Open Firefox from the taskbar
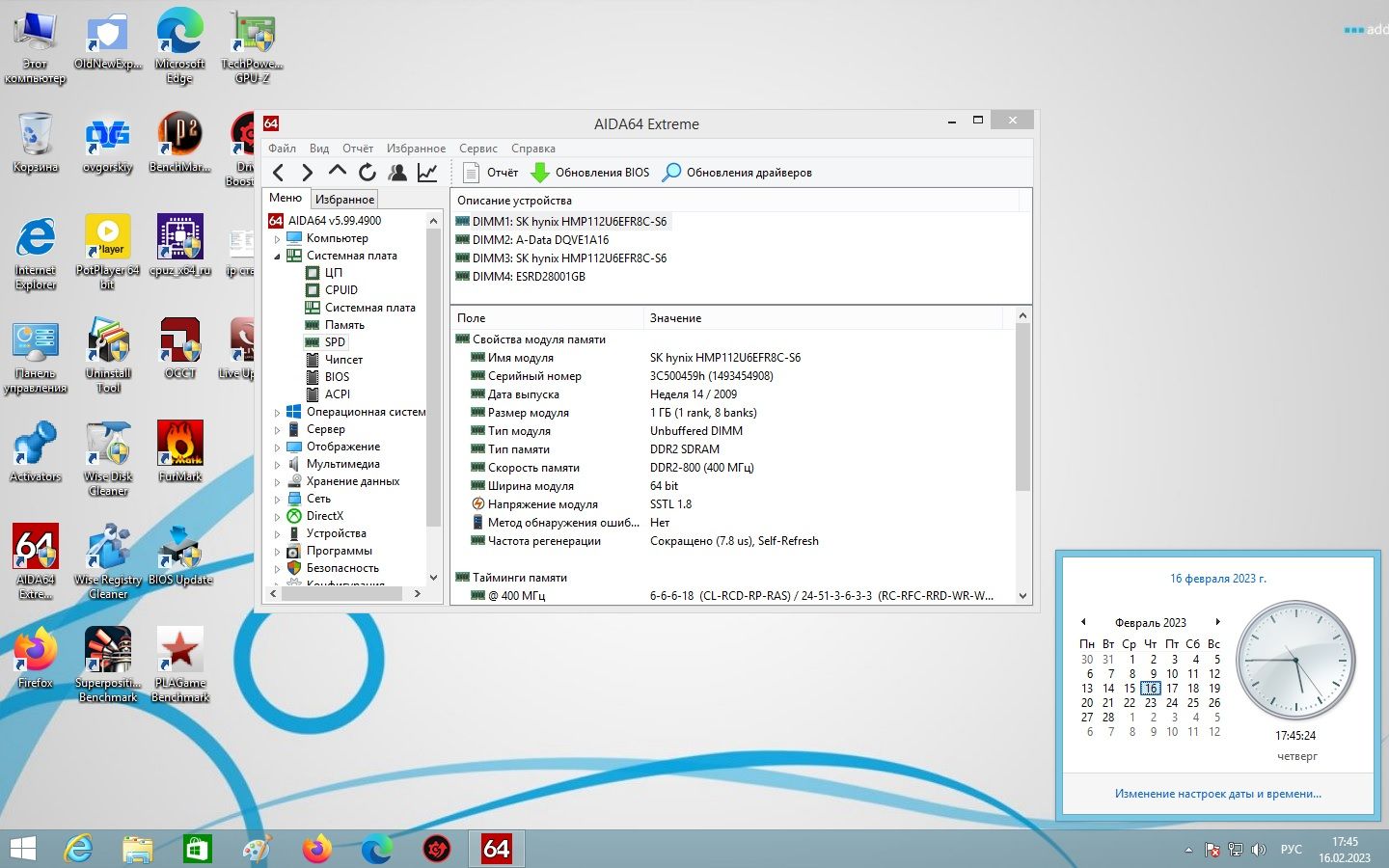Image resolution: width=1389 pixels, height=868 pixels. (316, 849)
